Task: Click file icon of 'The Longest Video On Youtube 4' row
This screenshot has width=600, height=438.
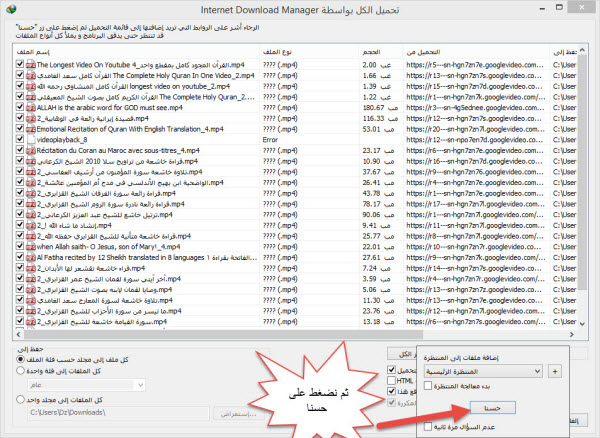Action: (x=31, y=65)
